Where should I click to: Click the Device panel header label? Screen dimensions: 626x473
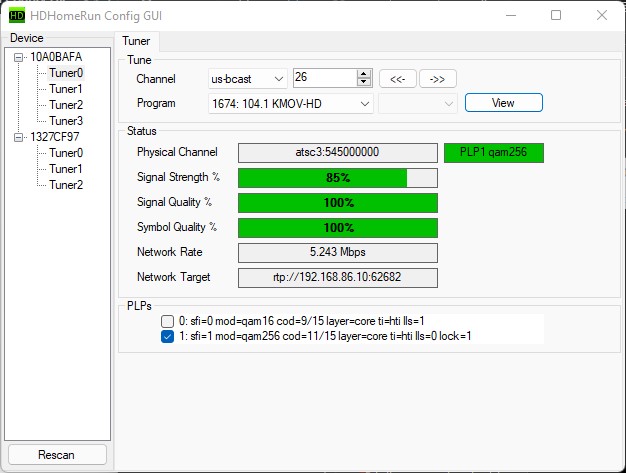(27, 38)
